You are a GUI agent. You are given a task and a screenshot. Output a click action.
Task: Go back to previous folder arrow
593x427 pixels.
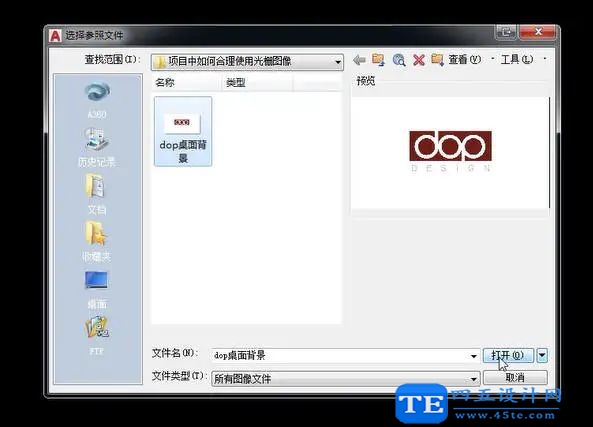[359, 60]
